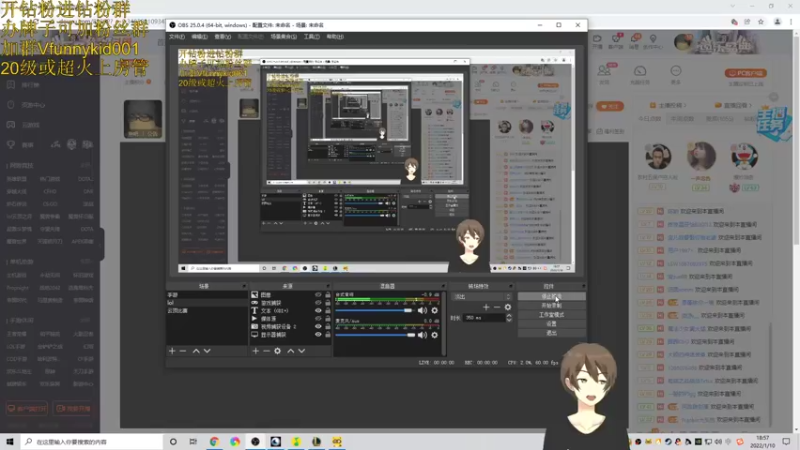
Task: Select the lol scene in Scenes list
Action: [207, 303]
